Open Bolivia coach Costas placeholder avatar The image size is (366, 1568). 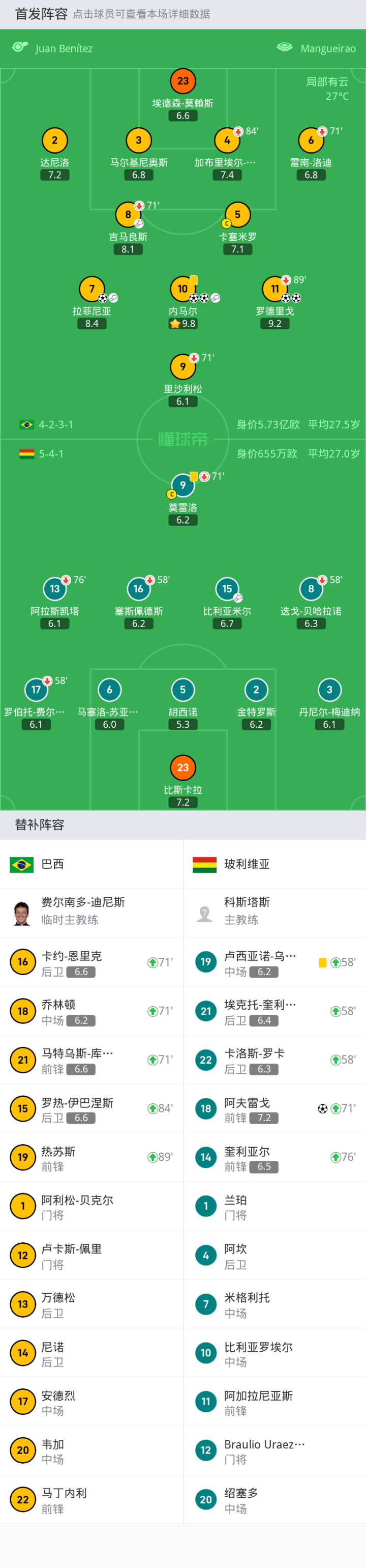pyautogui.click(x=205, y=913)
